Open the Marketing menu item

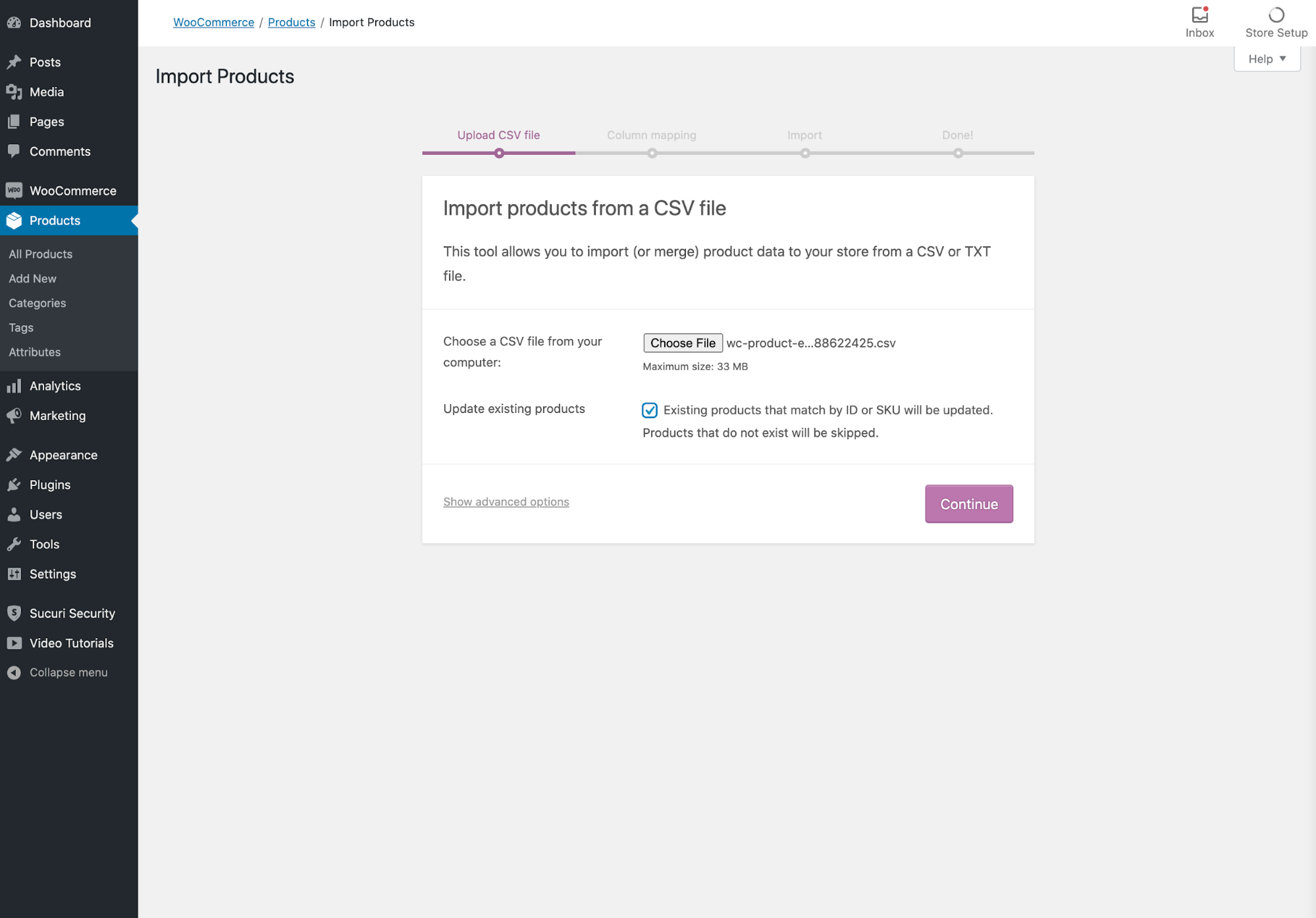click(69, 416)
